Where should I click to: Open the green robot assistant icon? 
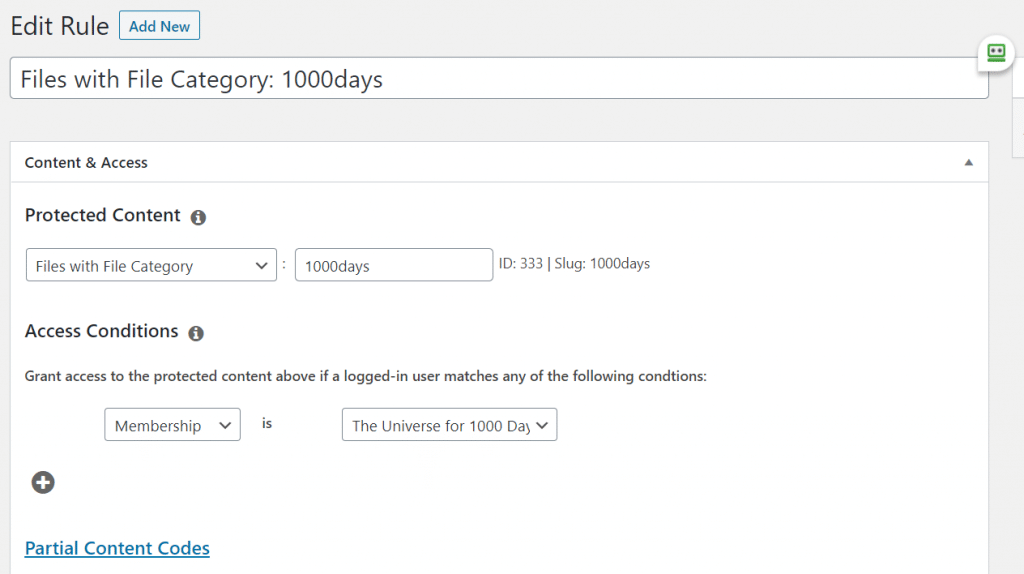coord(995,53)
